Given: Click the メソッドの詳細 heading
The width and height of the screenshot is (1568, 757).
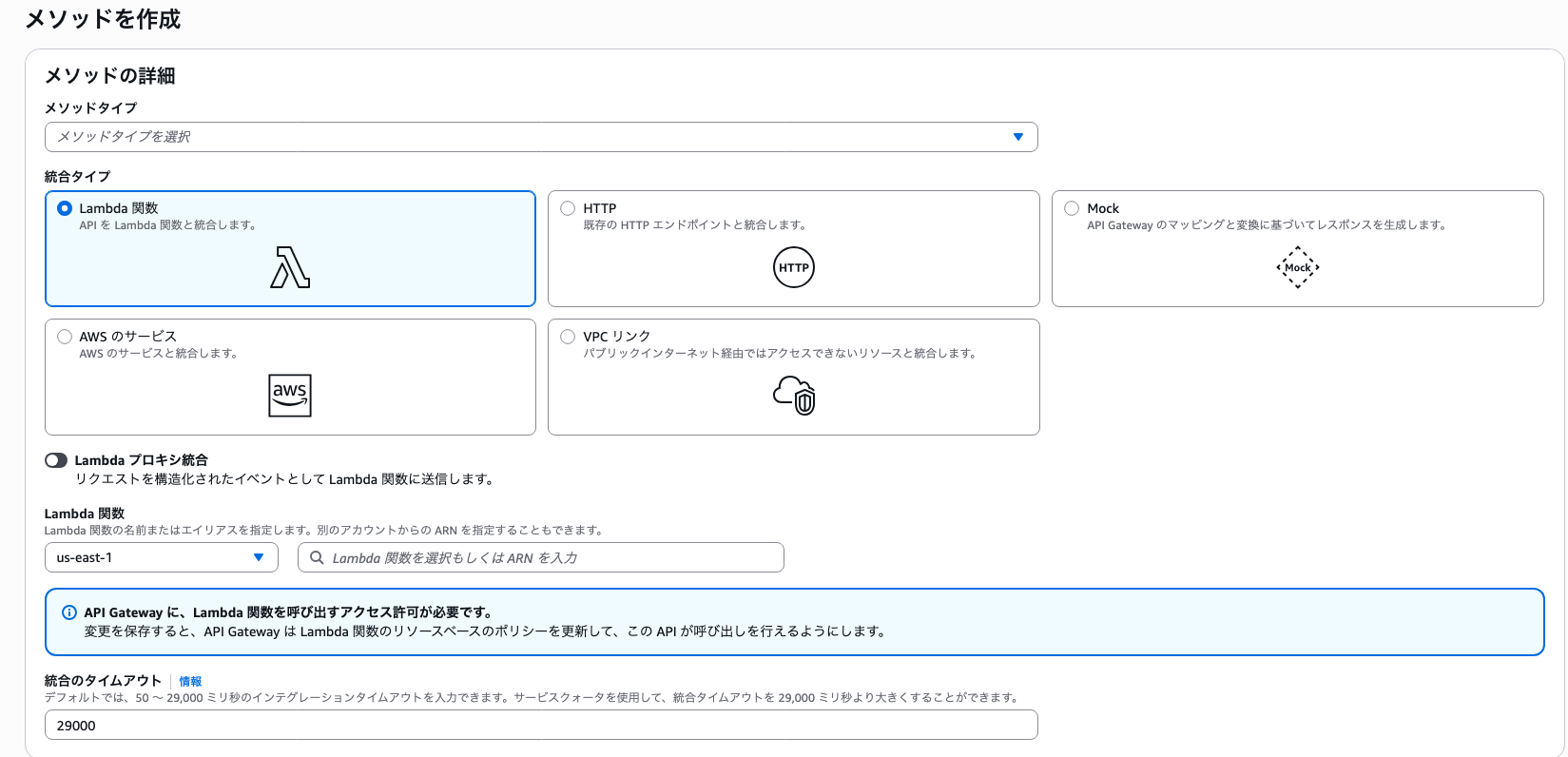Looking at the screenshot, I should (110, 75).
